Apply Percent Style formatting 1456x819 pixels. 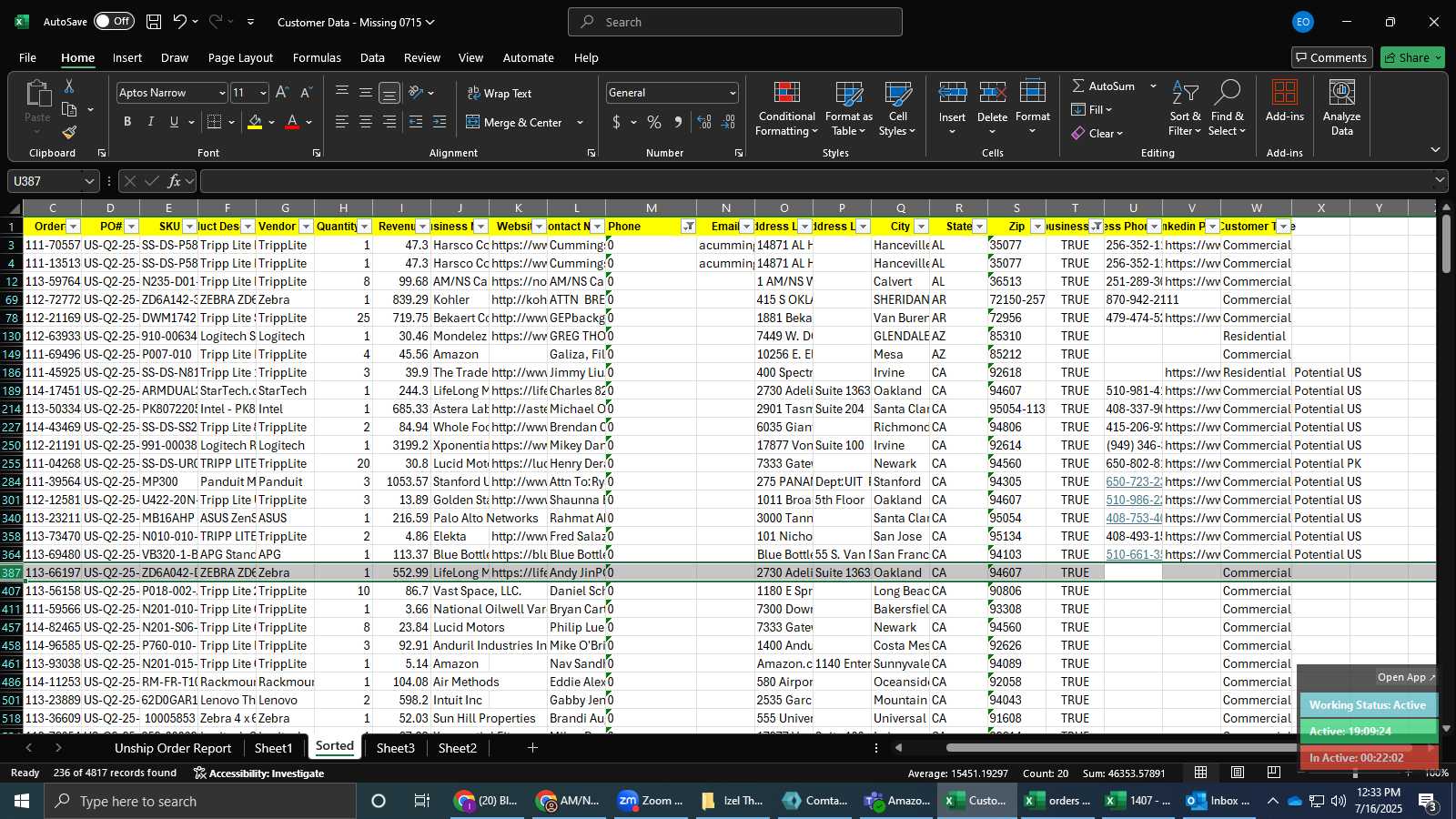coord(654,122)
